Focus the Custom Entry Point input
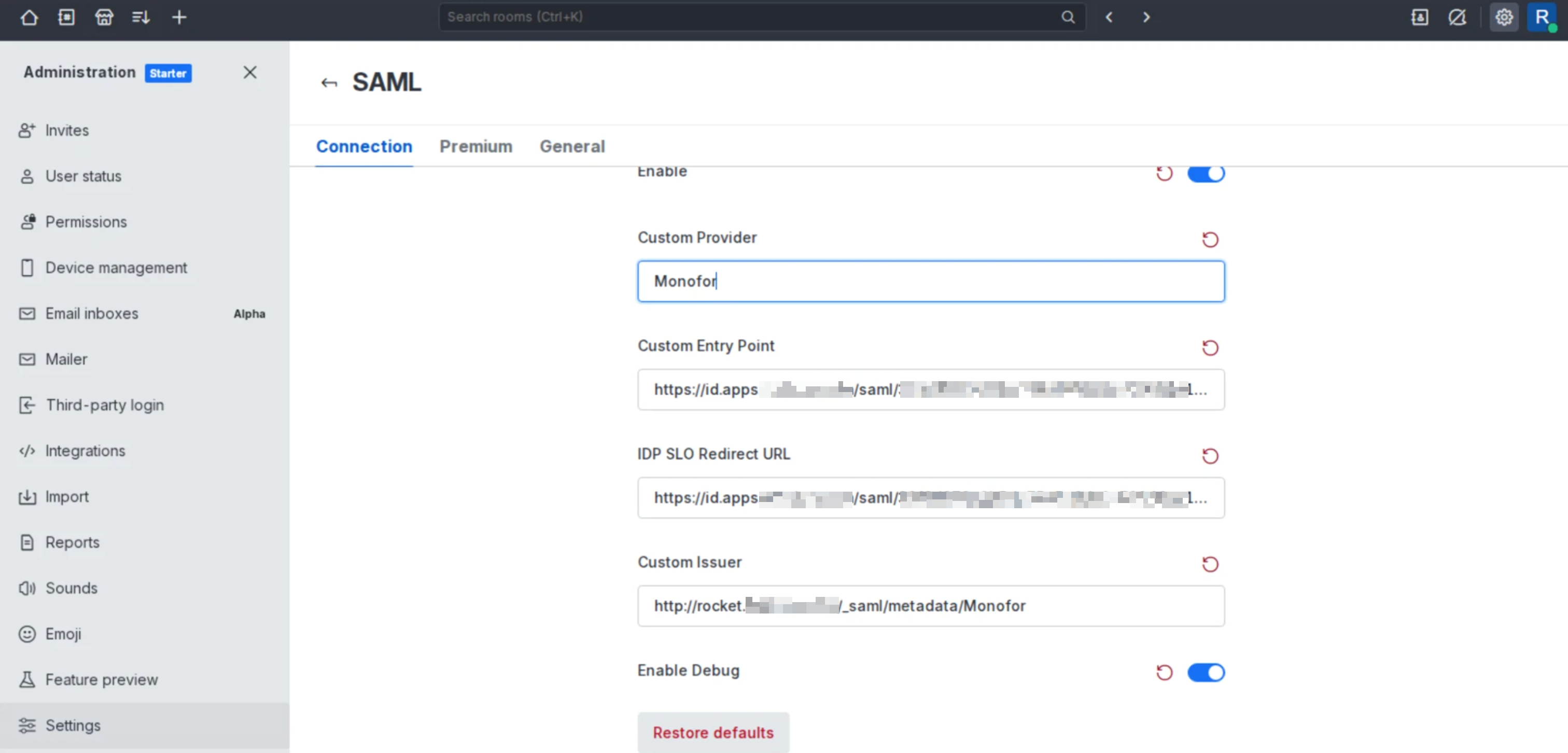 [931, 389]
